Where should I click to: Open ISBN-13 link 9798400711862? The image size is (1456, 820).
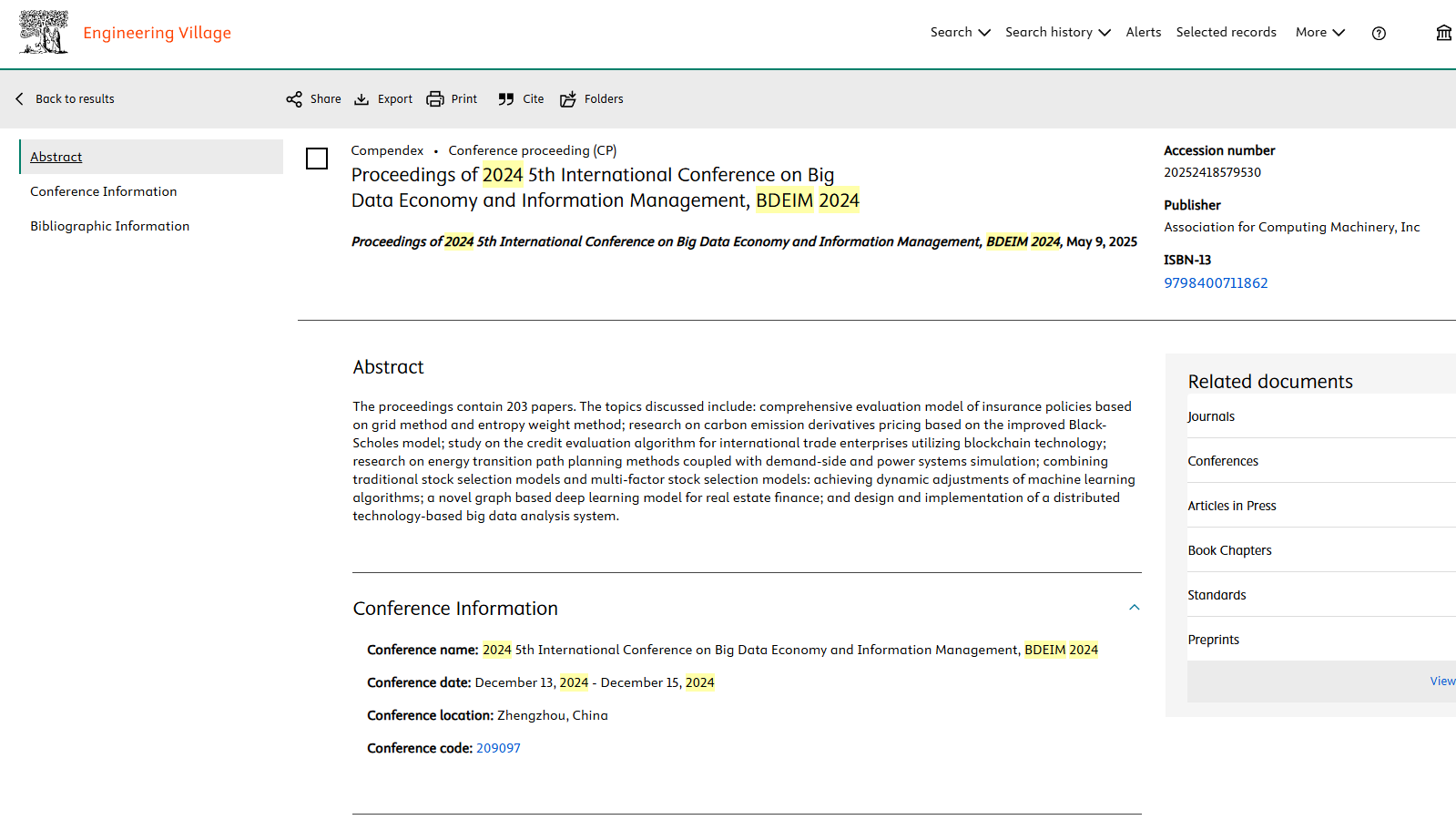pyautogui.click(x=1216, y=282)
